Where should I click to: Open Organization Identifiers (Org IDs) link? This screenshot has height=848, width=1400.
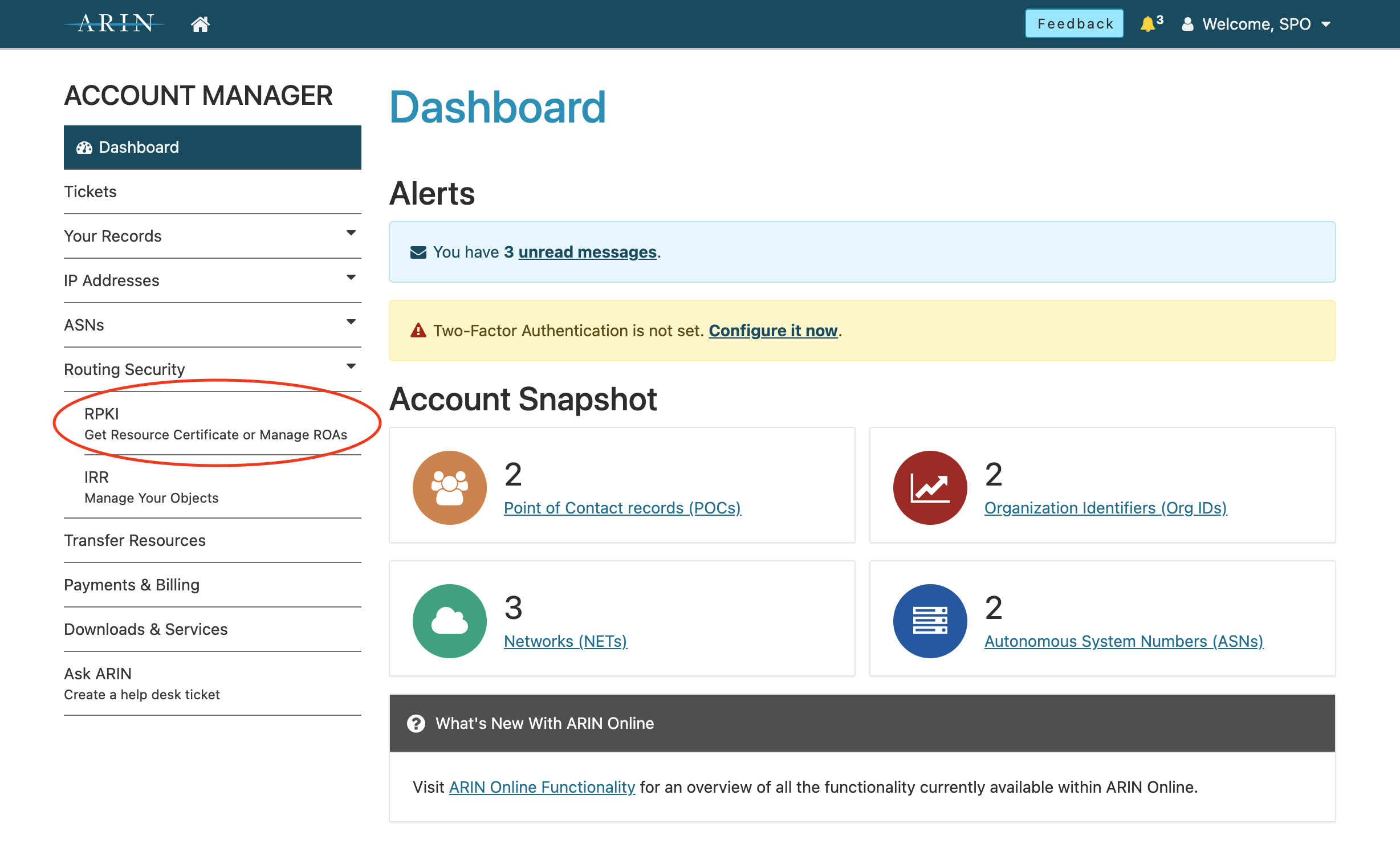(x=1106, y=508)
